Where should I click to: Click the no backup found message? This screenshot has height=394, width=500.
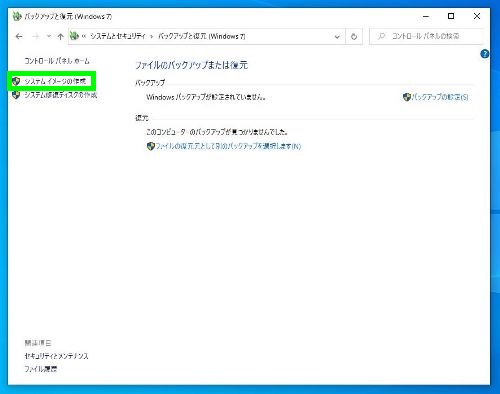[217, 132]
